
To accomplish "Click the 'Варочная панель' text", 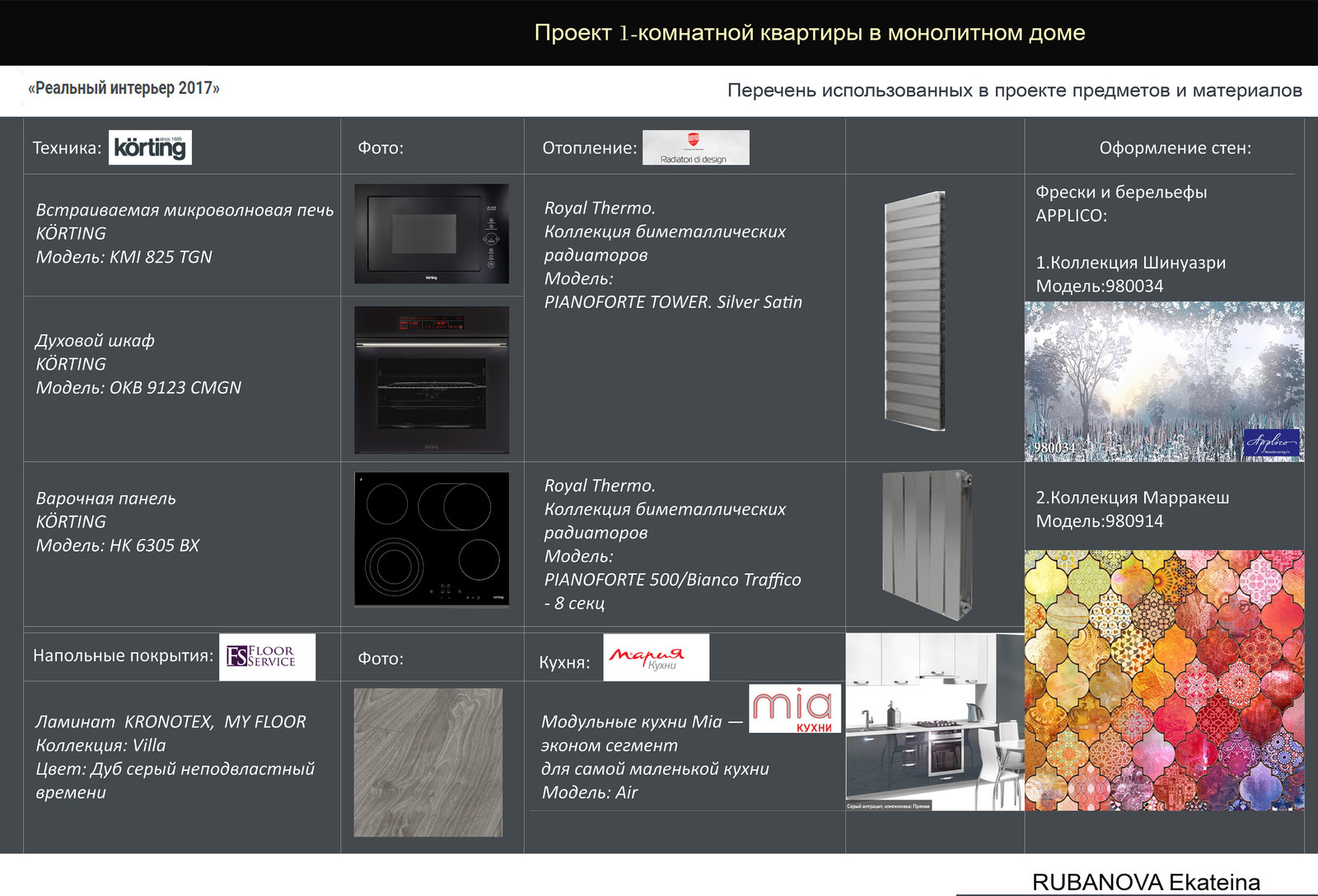I will point(105,498).
